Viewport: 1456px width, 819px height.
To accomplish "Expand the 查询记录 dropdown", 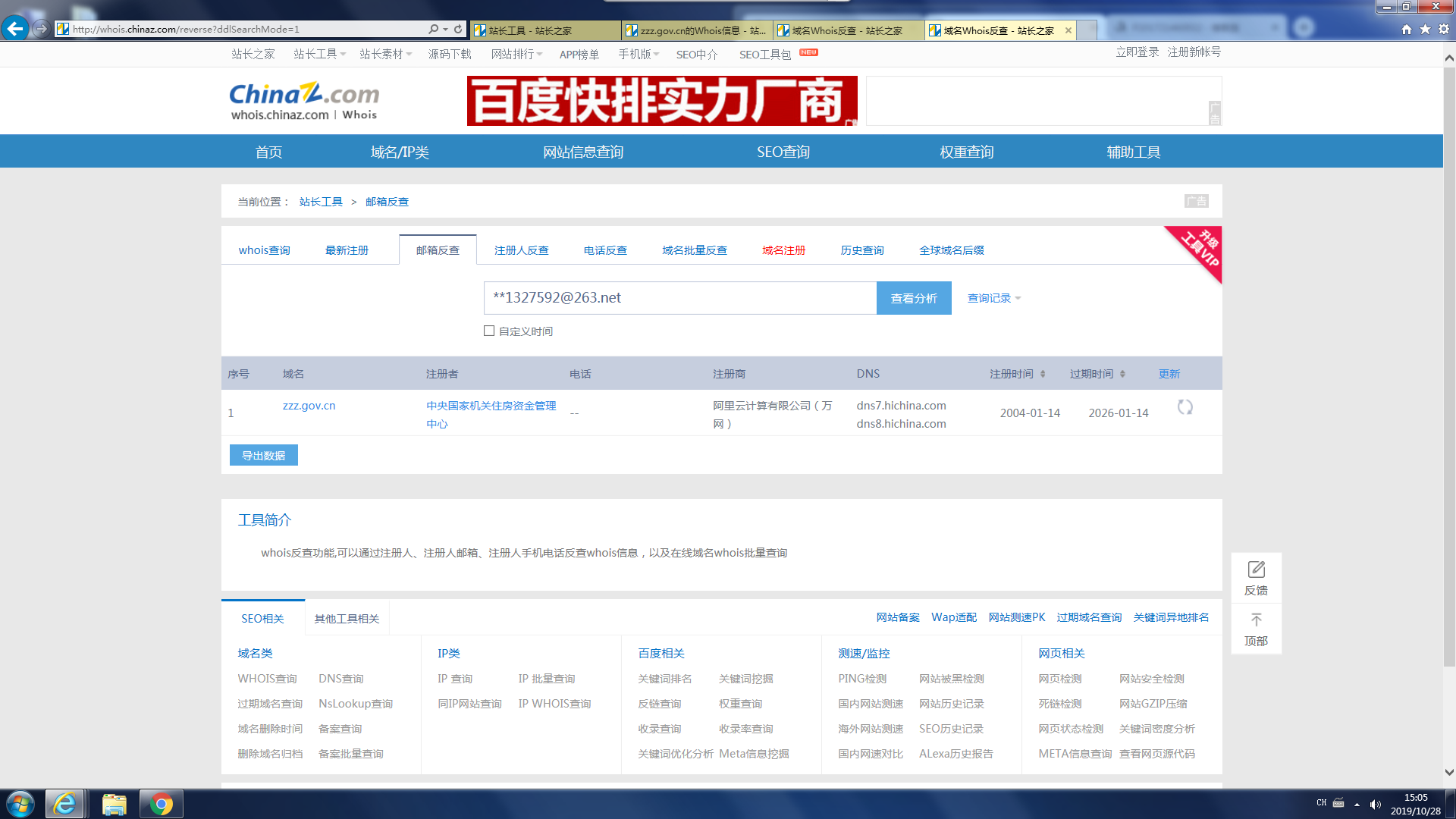I will click(993, 298).
